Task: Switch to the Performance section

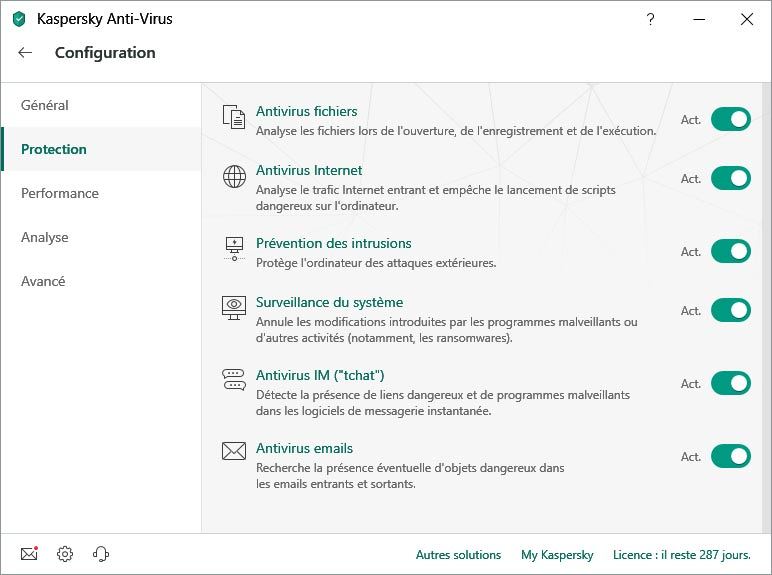Action: click(101, 193)
